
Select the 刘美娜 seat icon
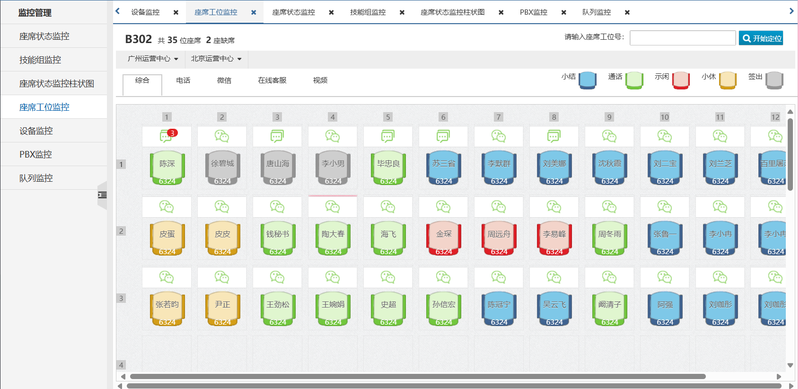pyautogui.click(x=554, y=167)
